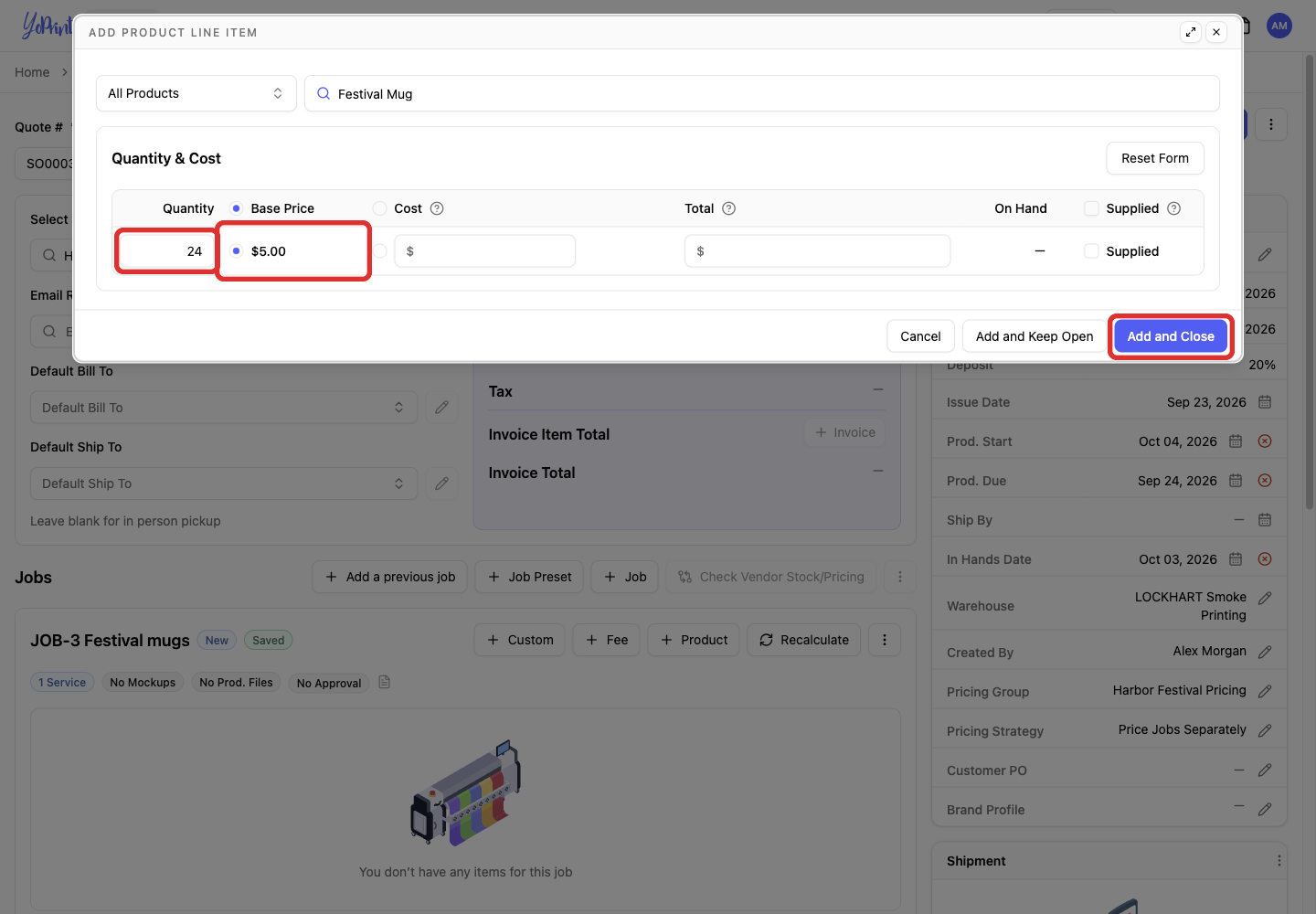Open the JOB-3 Festival mugs three-dot menu
The image size is (1316, 914).
(885, 640)
